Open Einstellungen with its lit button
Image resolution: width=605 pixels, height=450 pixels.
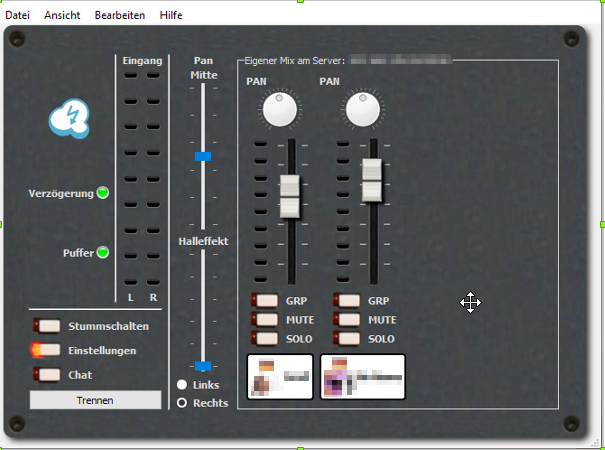47,350
